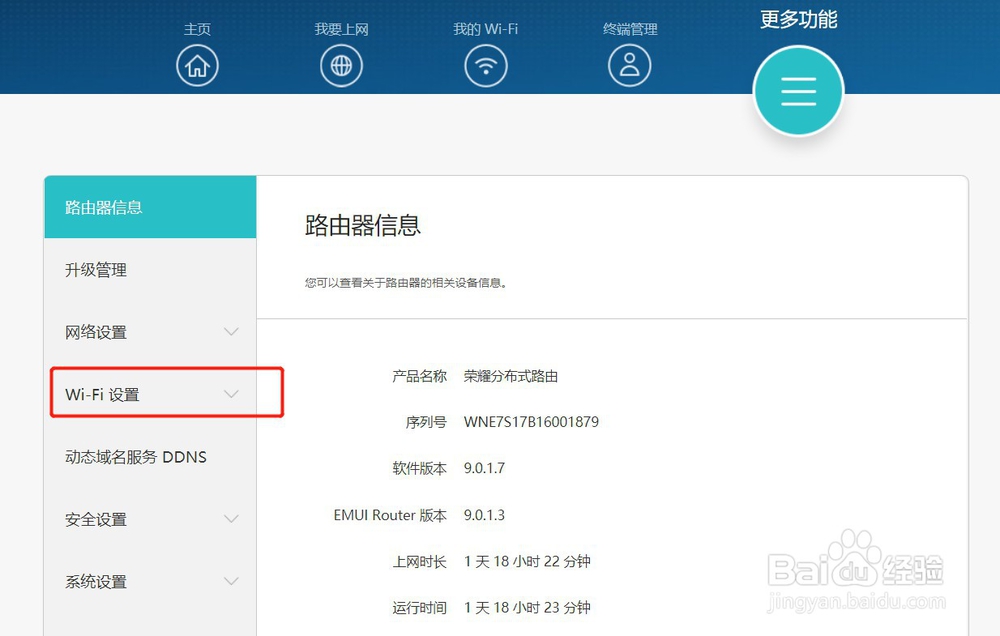Click the 主页 navigation label
Screen dimensions: 1000x636
(x=197, y=29)
